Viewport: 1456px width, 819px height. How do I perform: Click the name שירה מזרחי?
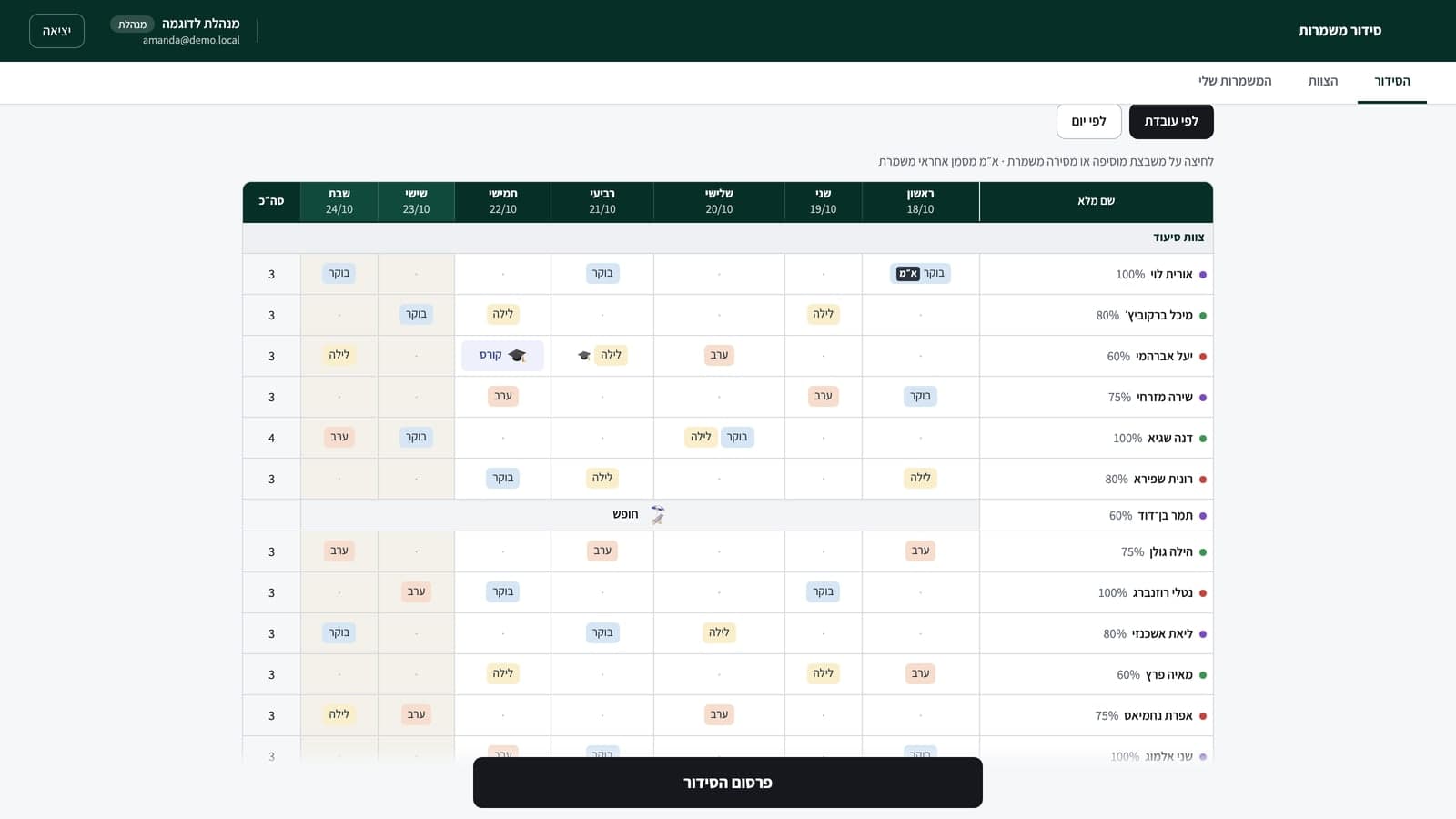pyautogui.click(x=1165, y=397)
